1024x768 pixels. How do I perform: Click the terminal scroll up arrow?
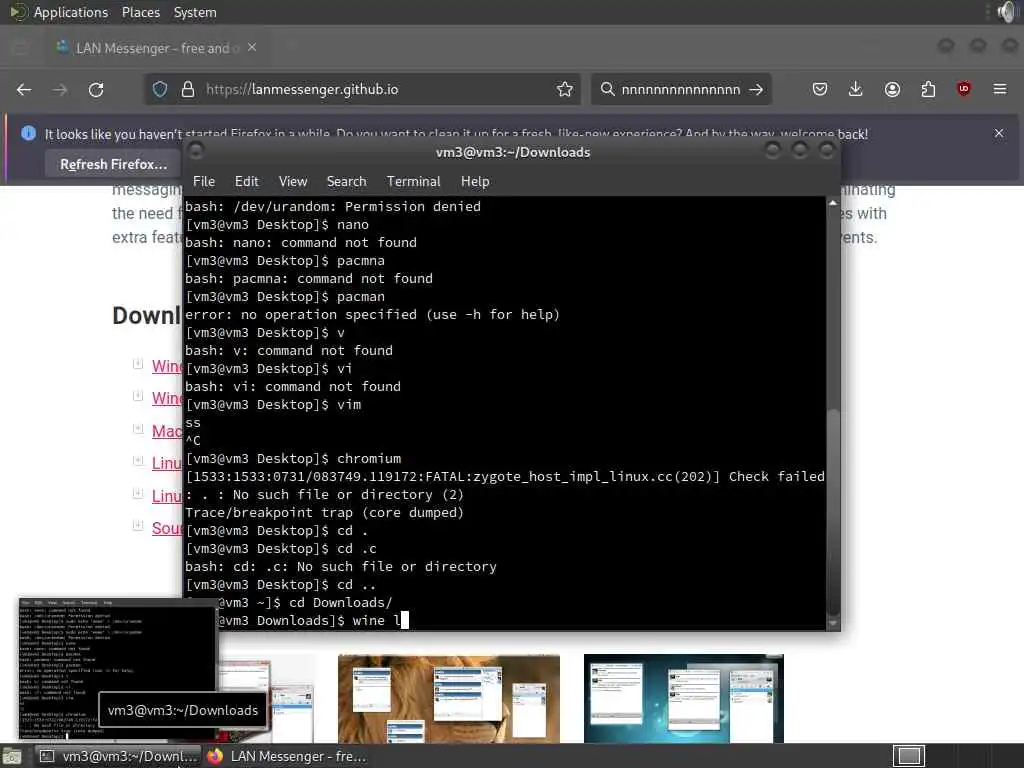[833, 203]
